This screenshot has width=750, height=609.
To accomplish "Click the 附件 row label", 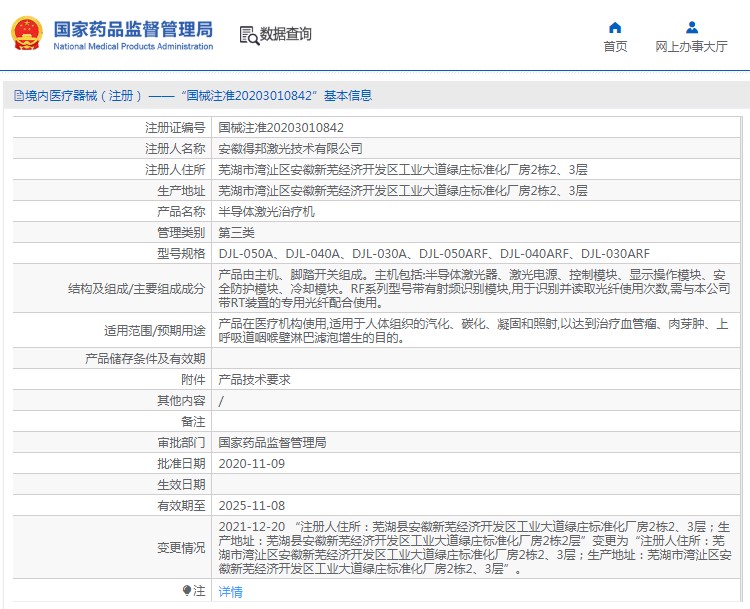I will tap(193, 380).
